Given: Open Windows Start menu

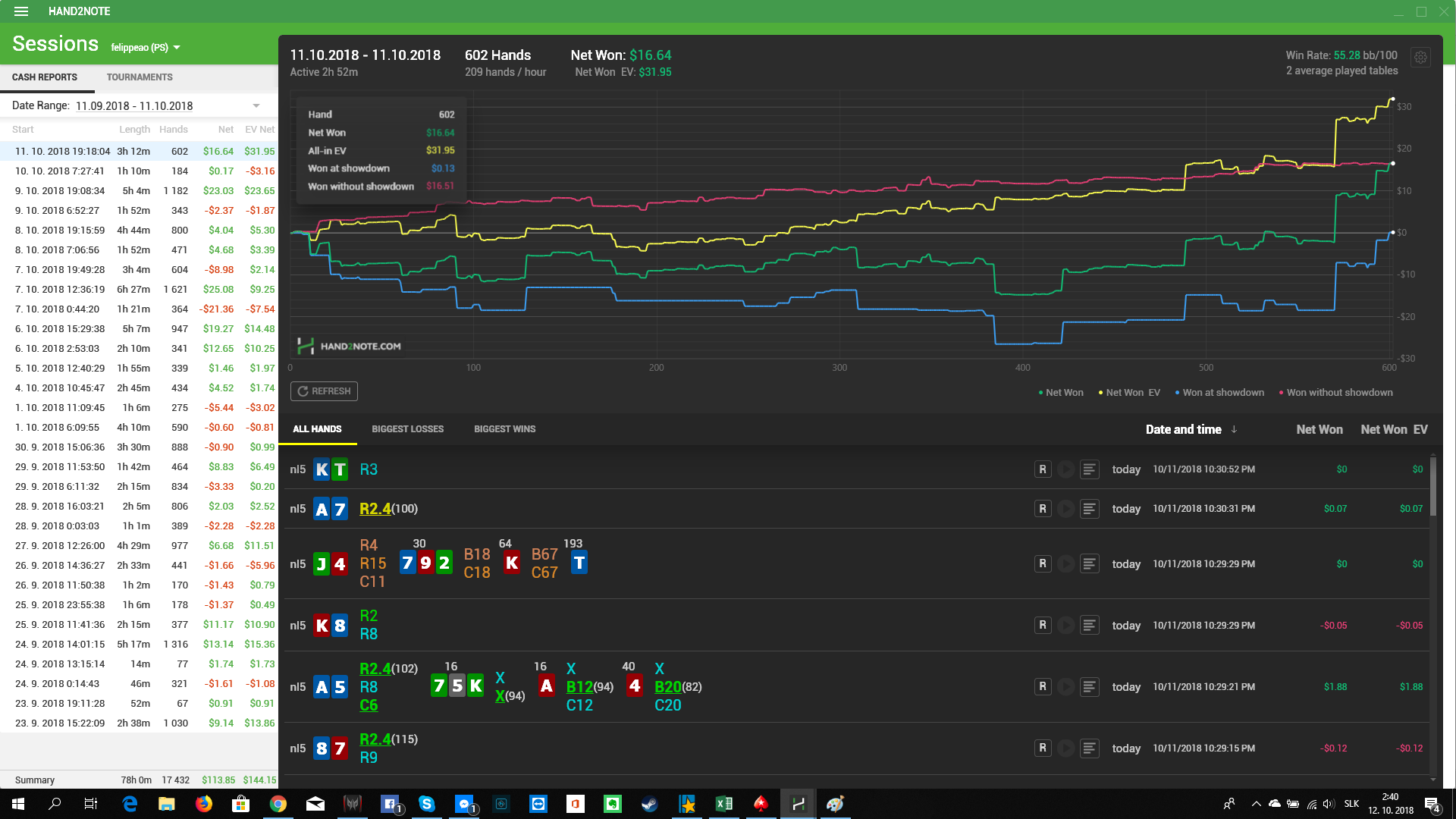Looking at the screenshot, I should coord(18,804).
